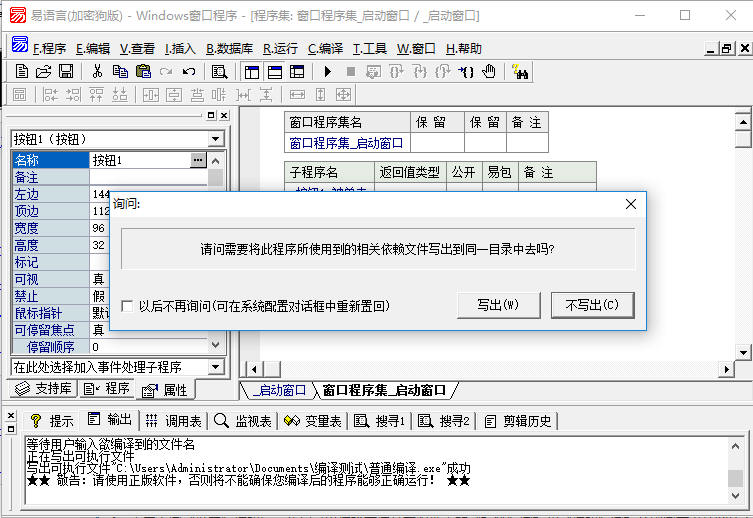Select the 调用表 tab

coord(174,420)
